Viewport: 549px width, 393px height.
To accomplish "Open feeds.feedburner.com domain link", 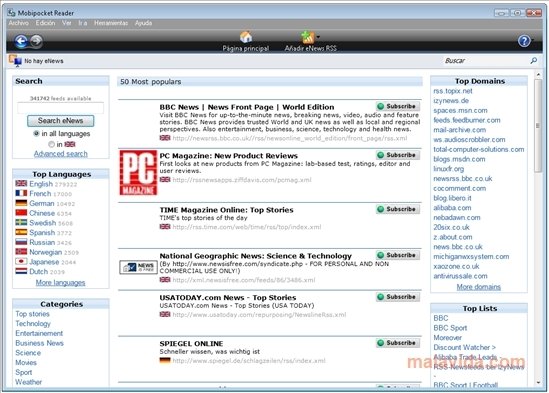I will [x=467, y=120].
